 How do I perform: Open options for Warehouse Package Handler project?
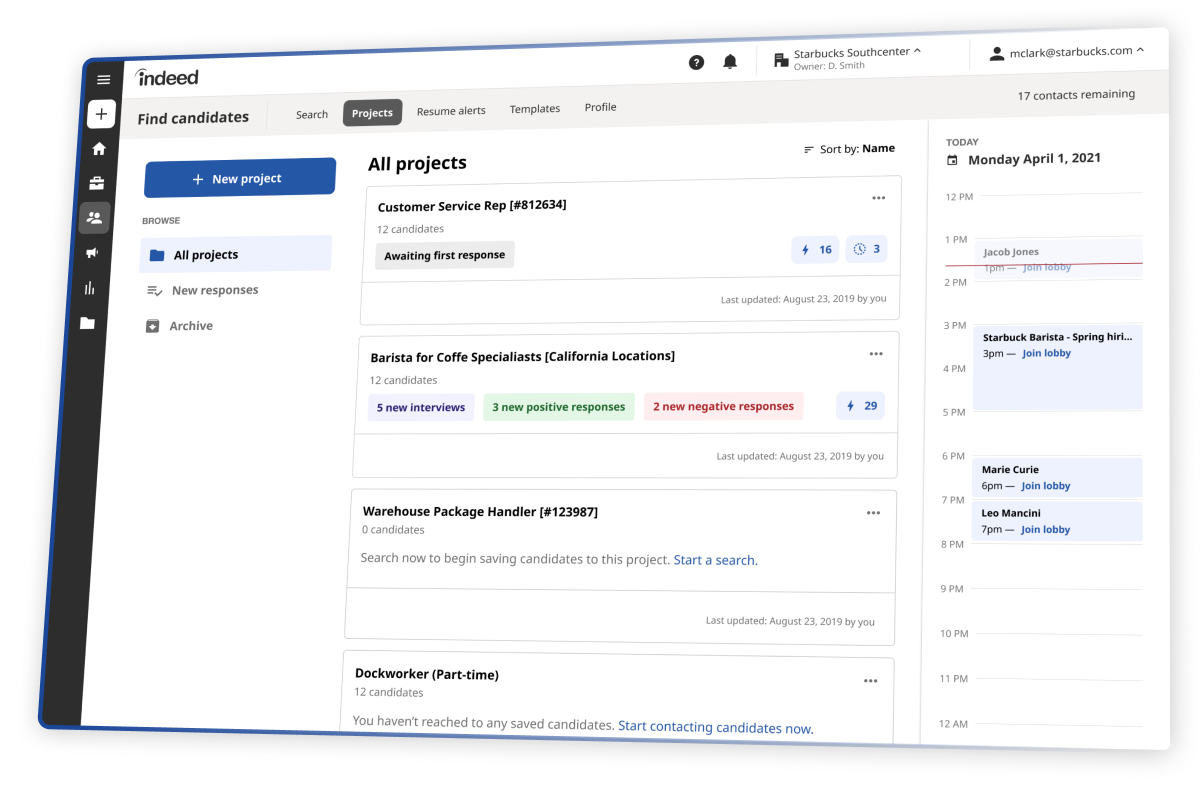[873, 513]
